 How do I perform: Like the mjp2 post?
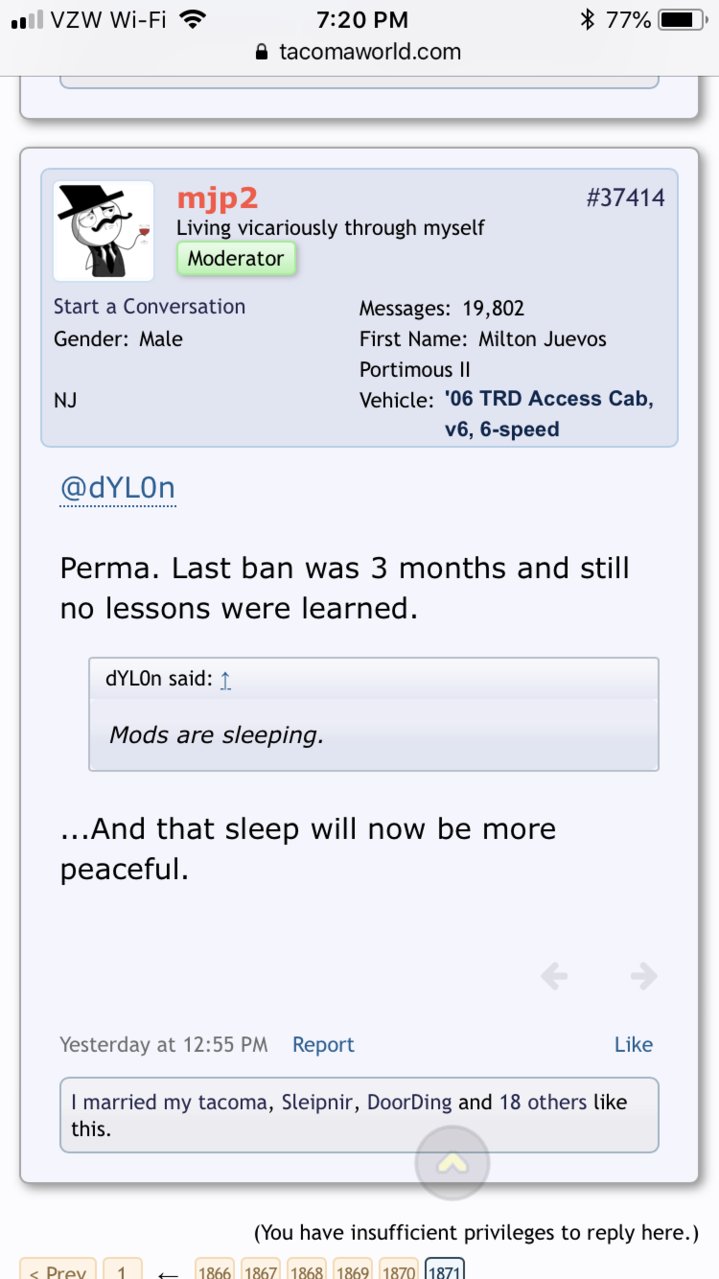(633, 1045)
